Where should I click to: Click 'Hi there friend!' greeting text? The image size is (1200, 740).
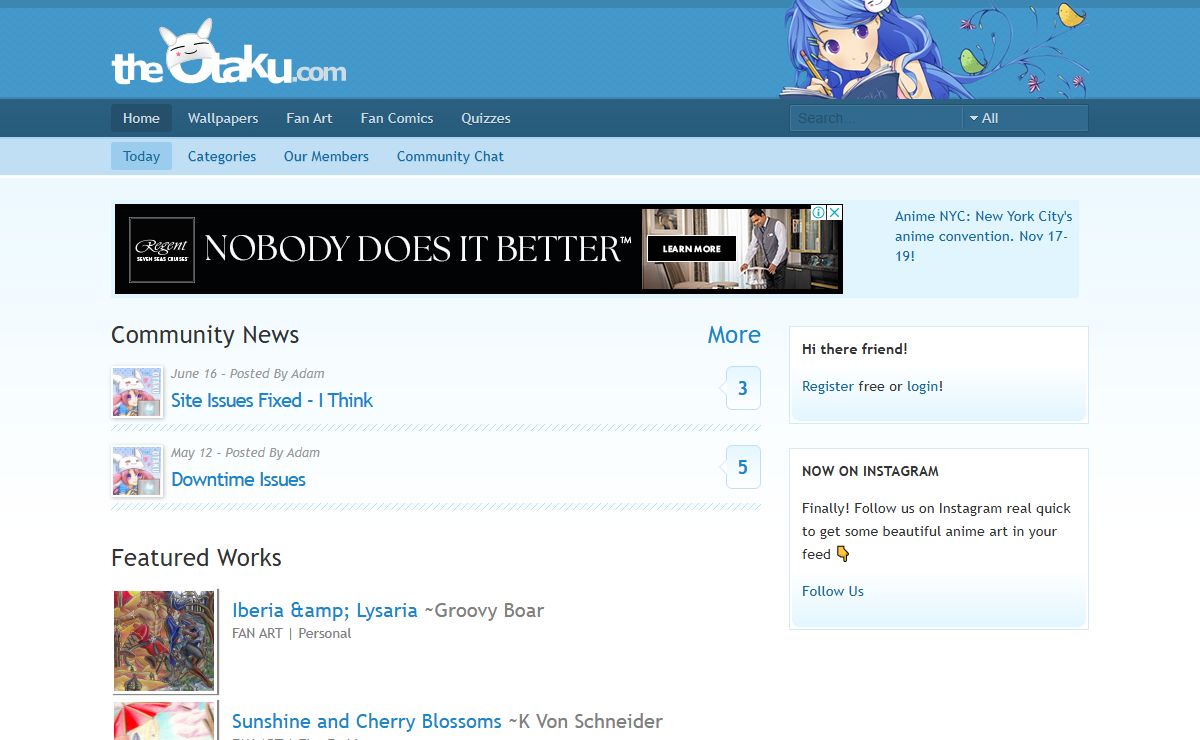(855, 349)
